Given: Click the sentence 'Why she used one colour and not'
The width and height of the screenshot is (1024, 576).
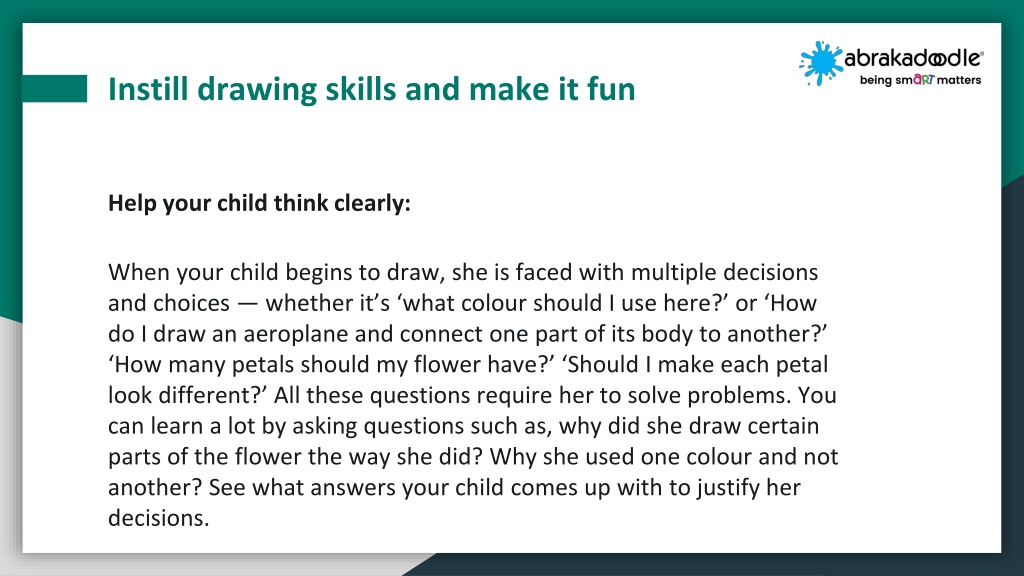Looking at the screenshot, I should [x=664, y=456].
